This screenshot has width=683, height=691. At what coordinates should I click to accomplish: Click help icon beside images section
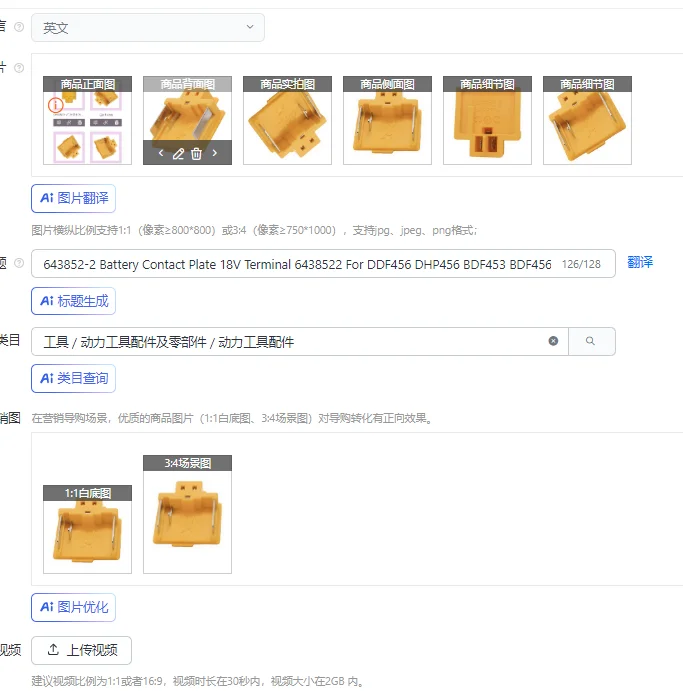19,68
